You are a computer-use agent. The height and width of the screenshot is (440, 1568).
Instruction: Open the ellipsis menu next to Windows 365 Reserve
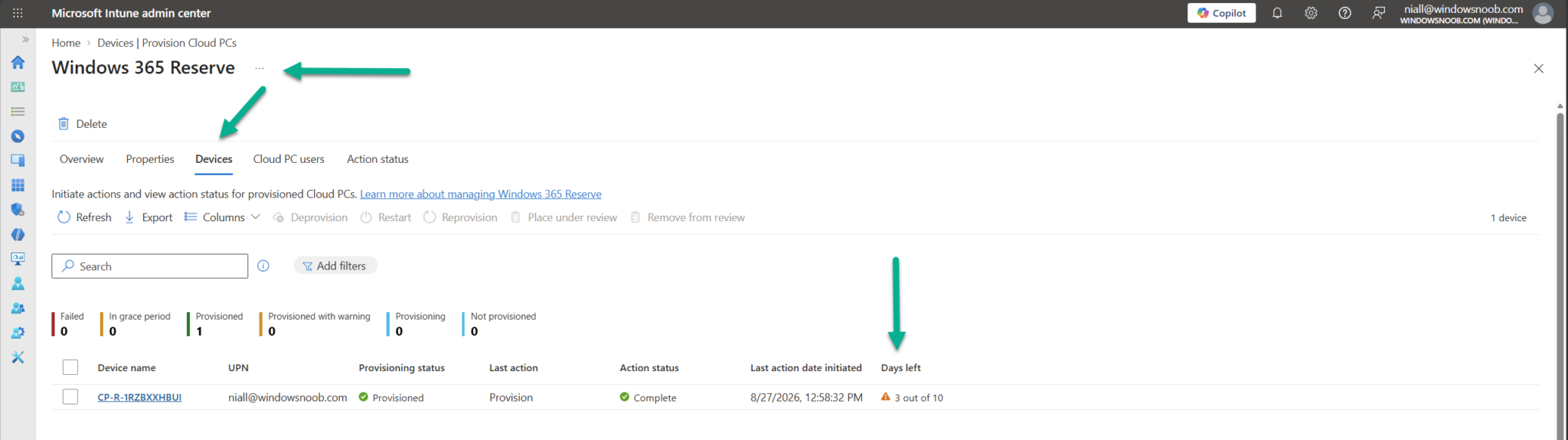260,68
